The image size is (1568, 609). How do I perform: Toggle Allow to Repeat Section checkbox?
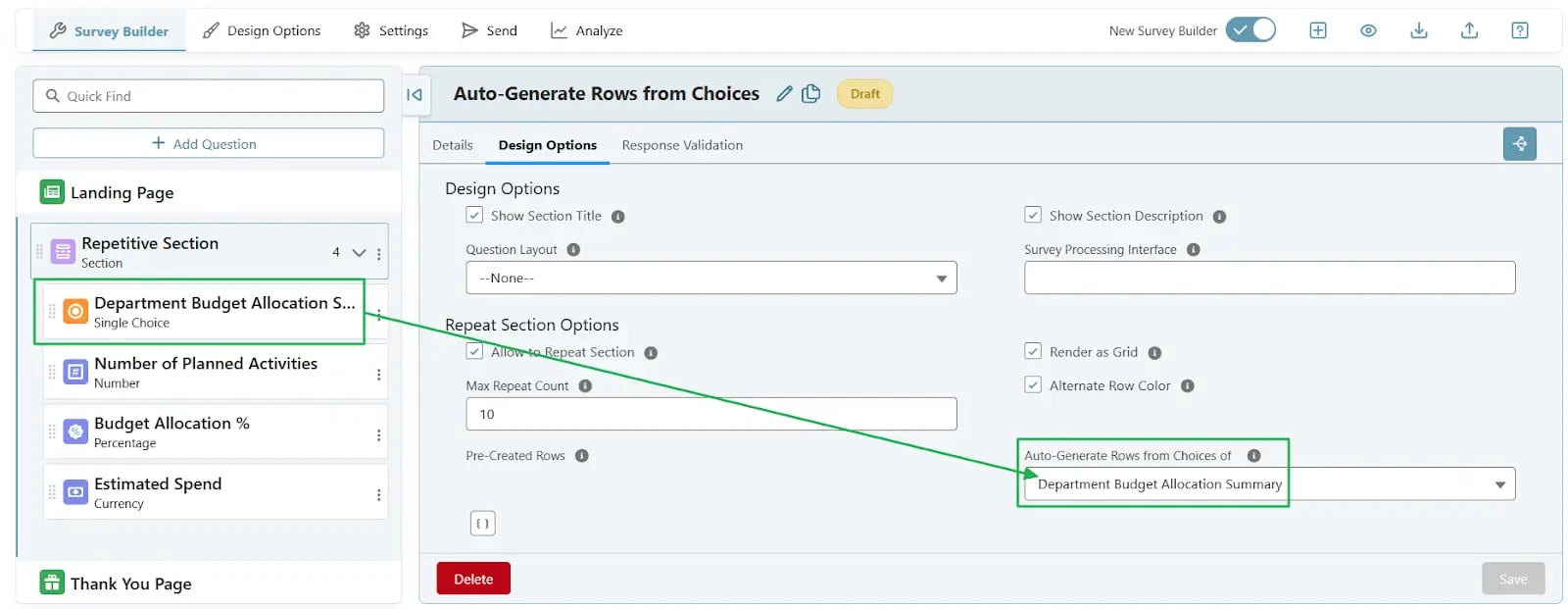[x=474, y=351]
